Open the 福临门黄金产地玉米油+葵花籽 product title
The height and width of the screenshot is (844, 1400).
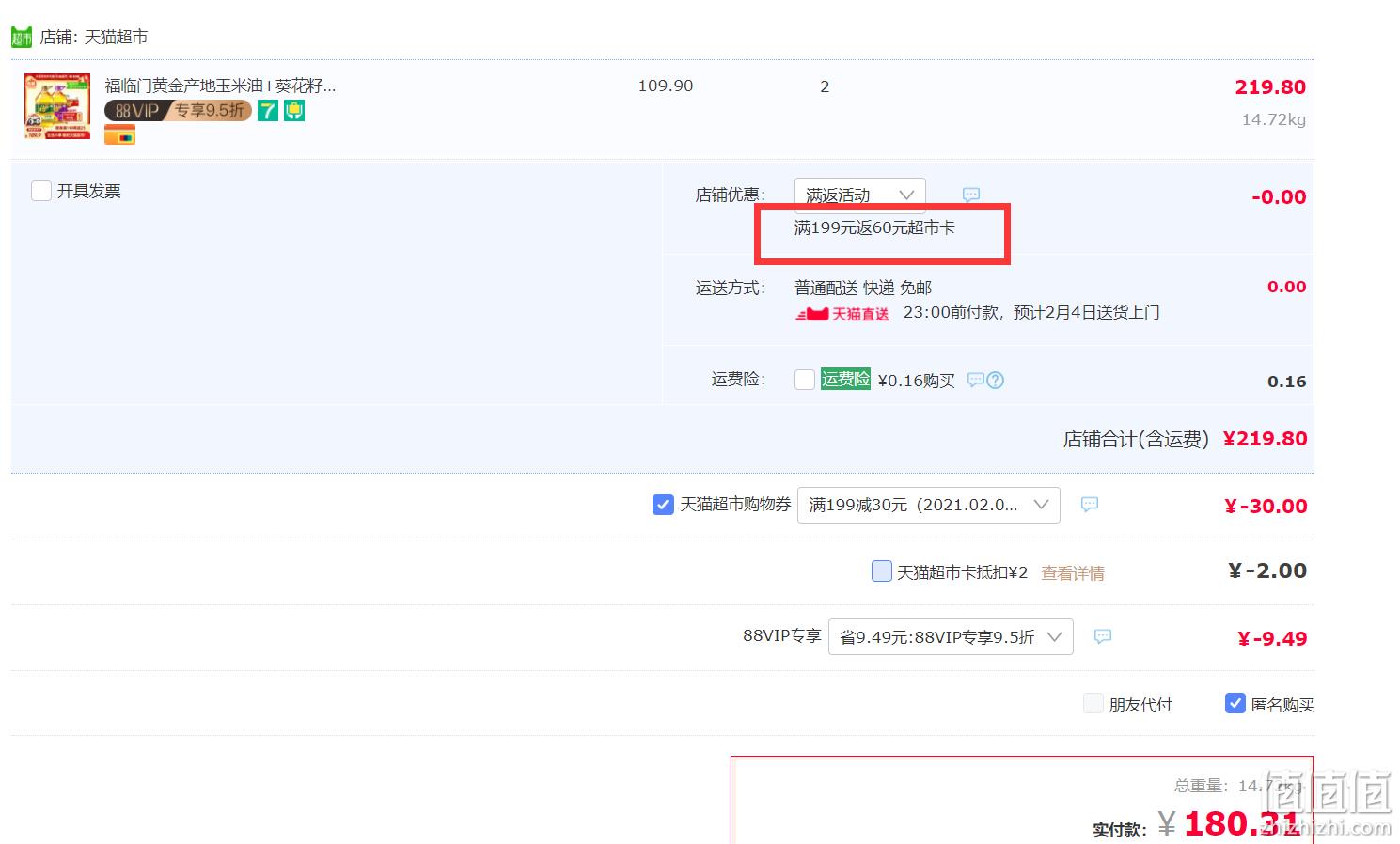(x=220, y=86)
